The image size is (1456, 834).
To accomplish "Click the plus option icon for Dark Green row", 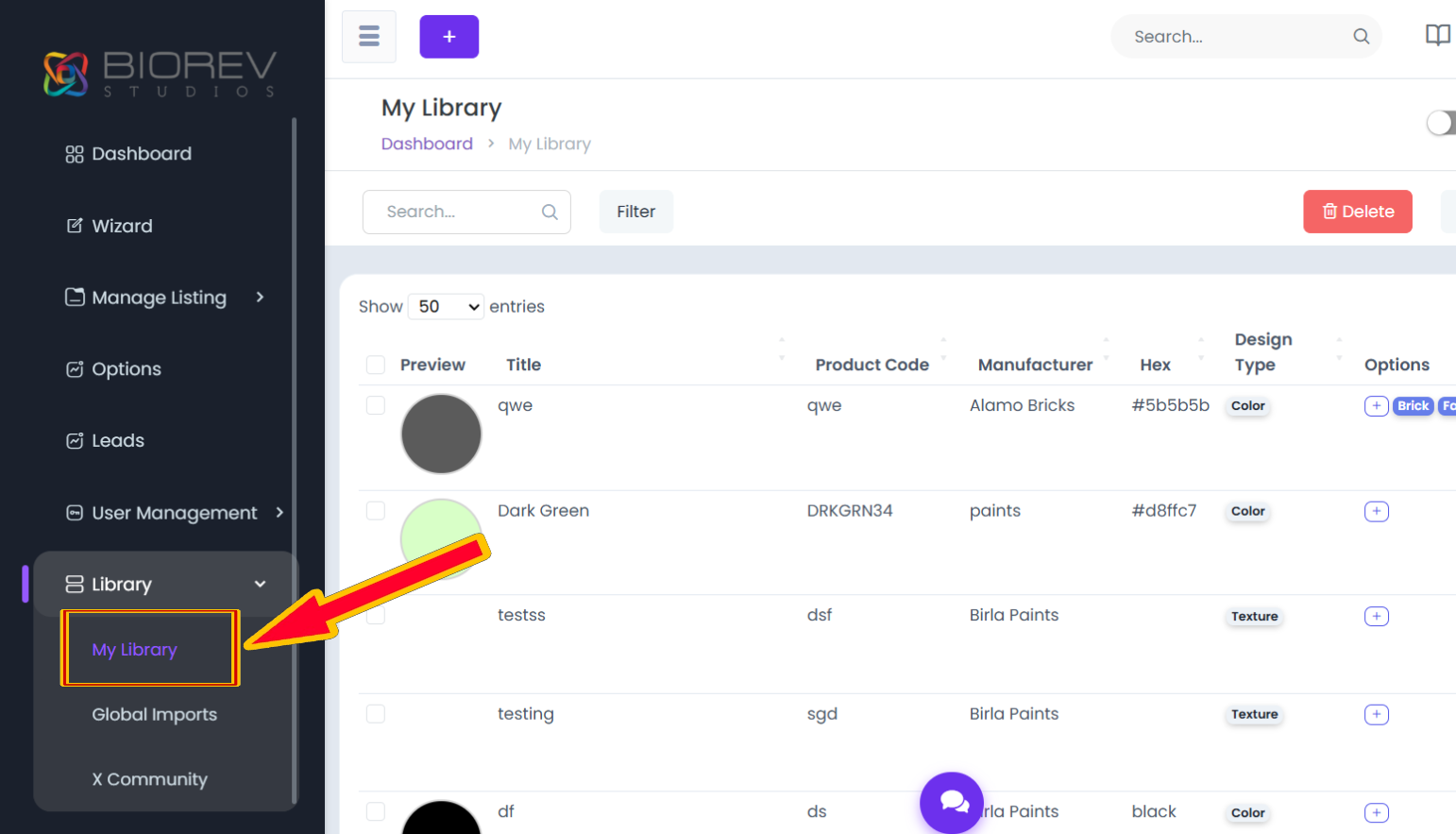I will tap(1377, 511).
